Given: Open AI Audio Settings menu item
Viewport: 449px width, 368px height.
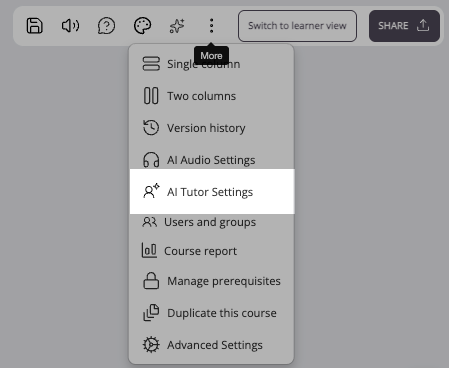Looking at the screenshot, I should tap(212, 160).
